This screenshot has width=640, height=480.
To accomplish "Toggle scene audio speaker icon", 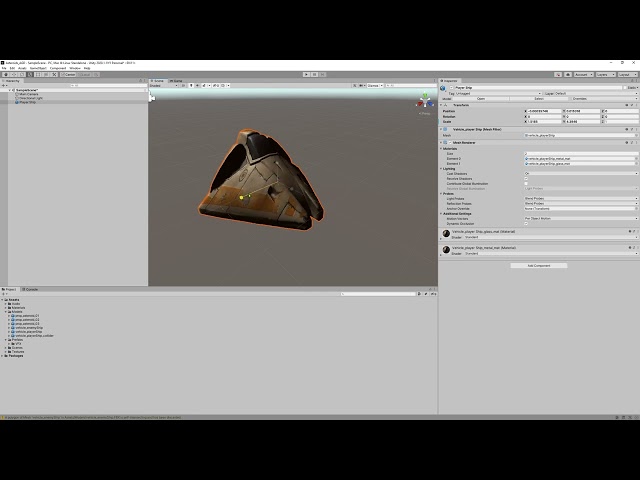I will click(198, 85).
